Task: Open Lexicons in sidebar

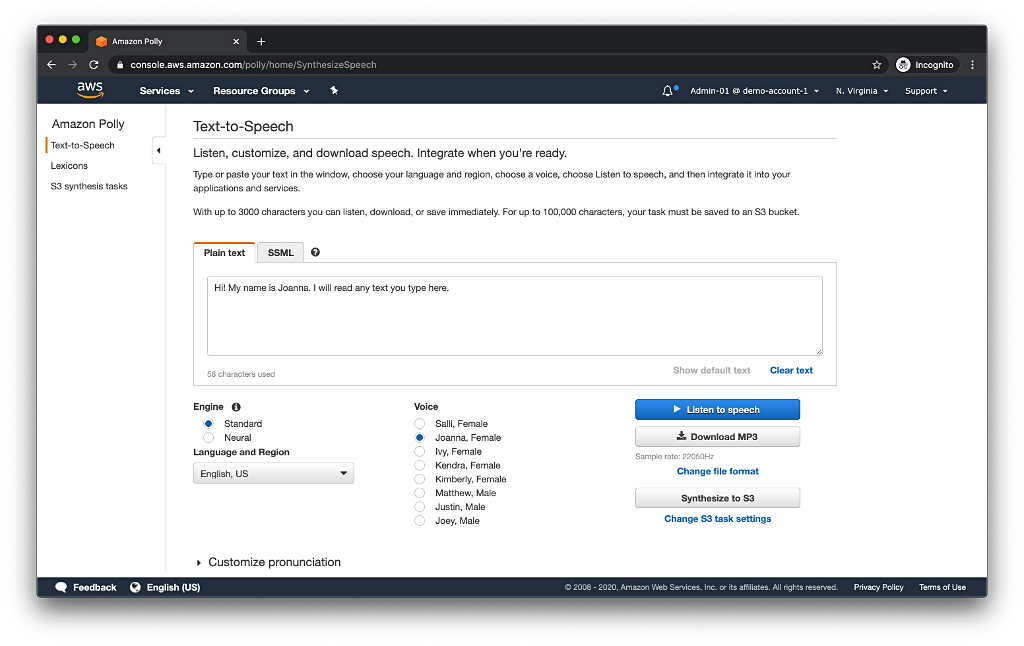Action: point(69,166)
